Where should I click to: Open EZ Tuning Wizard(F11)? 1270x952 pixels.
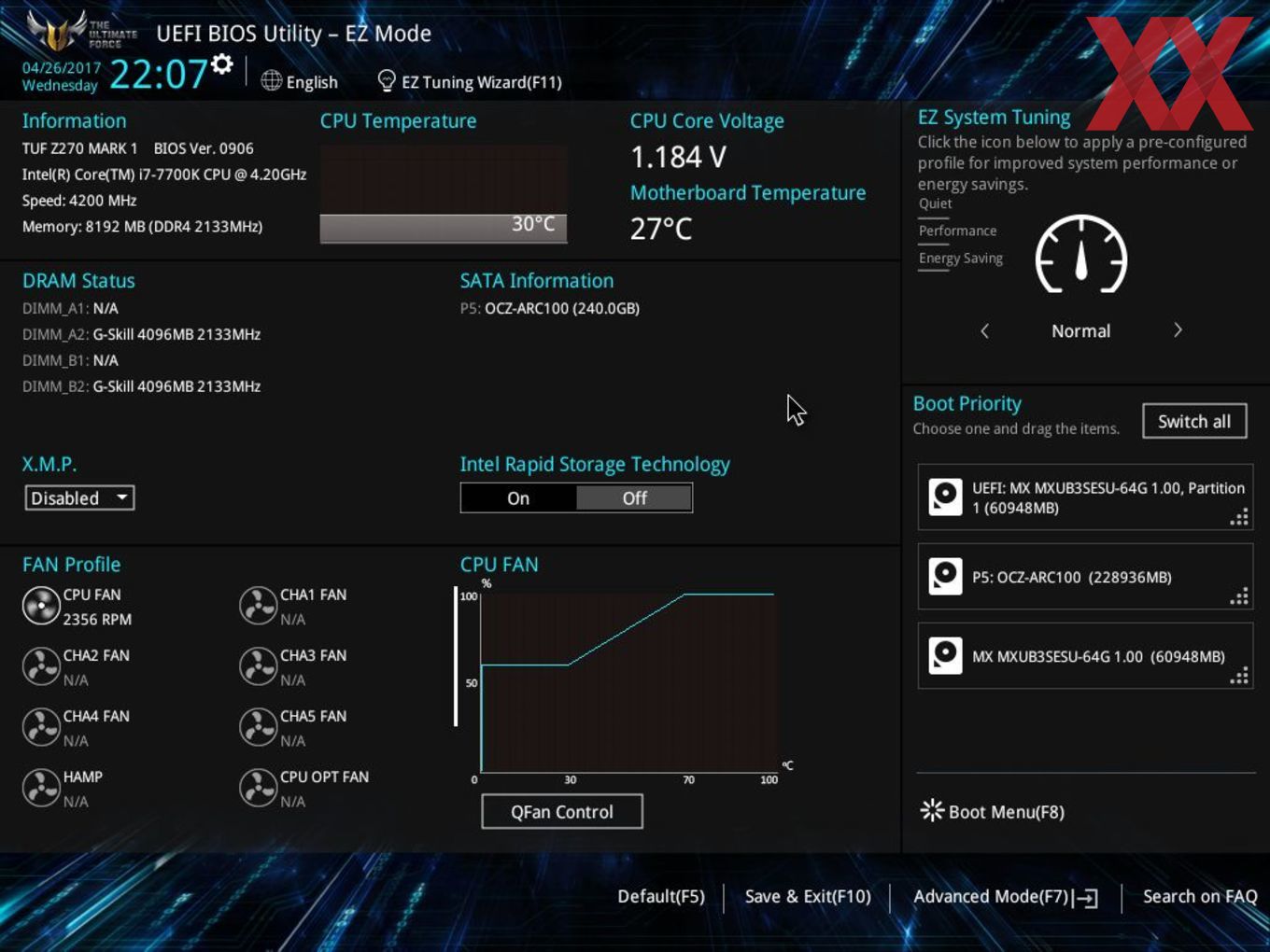click(x=482, y=82)
